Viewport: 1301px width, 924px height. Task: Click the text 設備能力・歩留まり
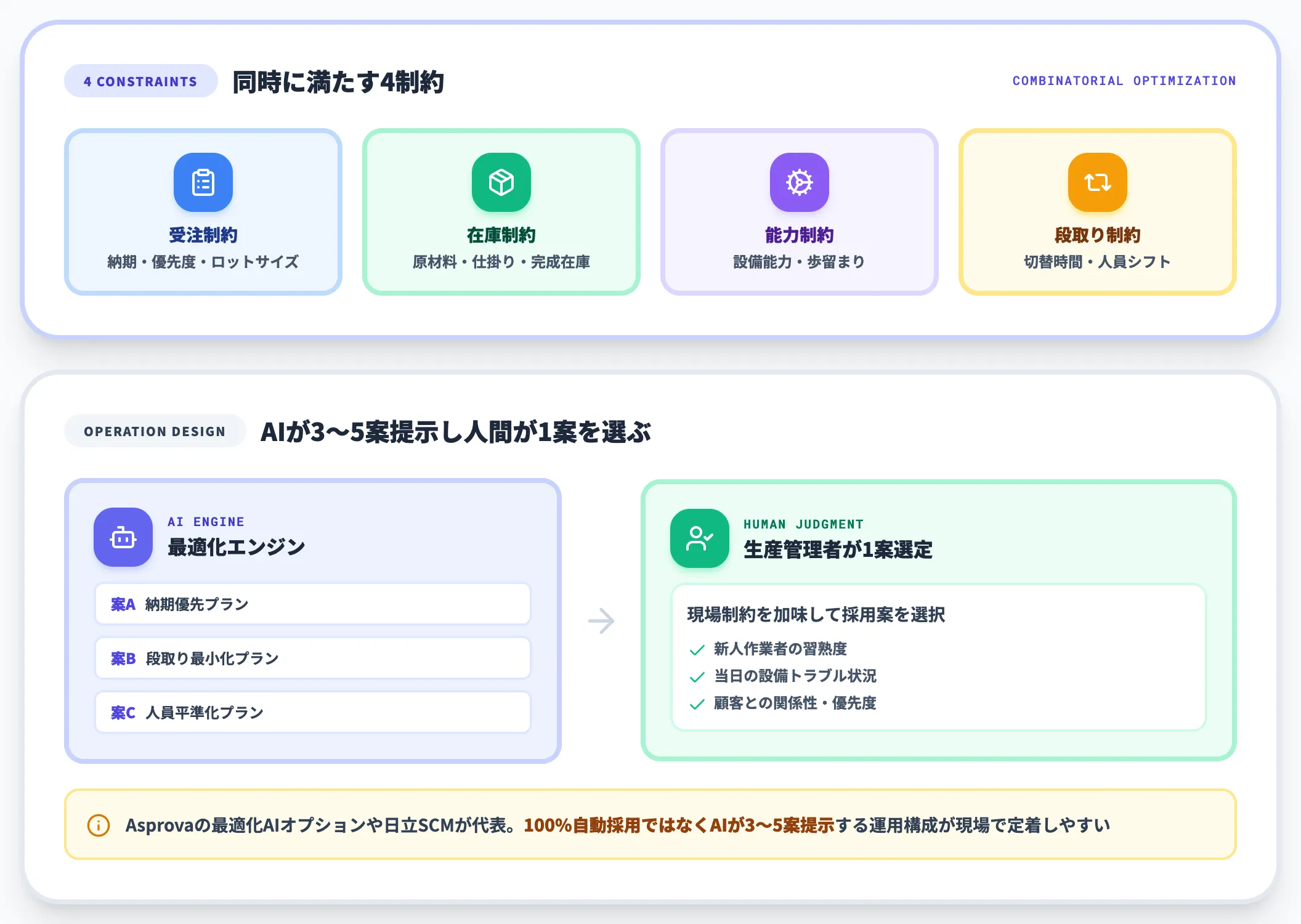800,262
